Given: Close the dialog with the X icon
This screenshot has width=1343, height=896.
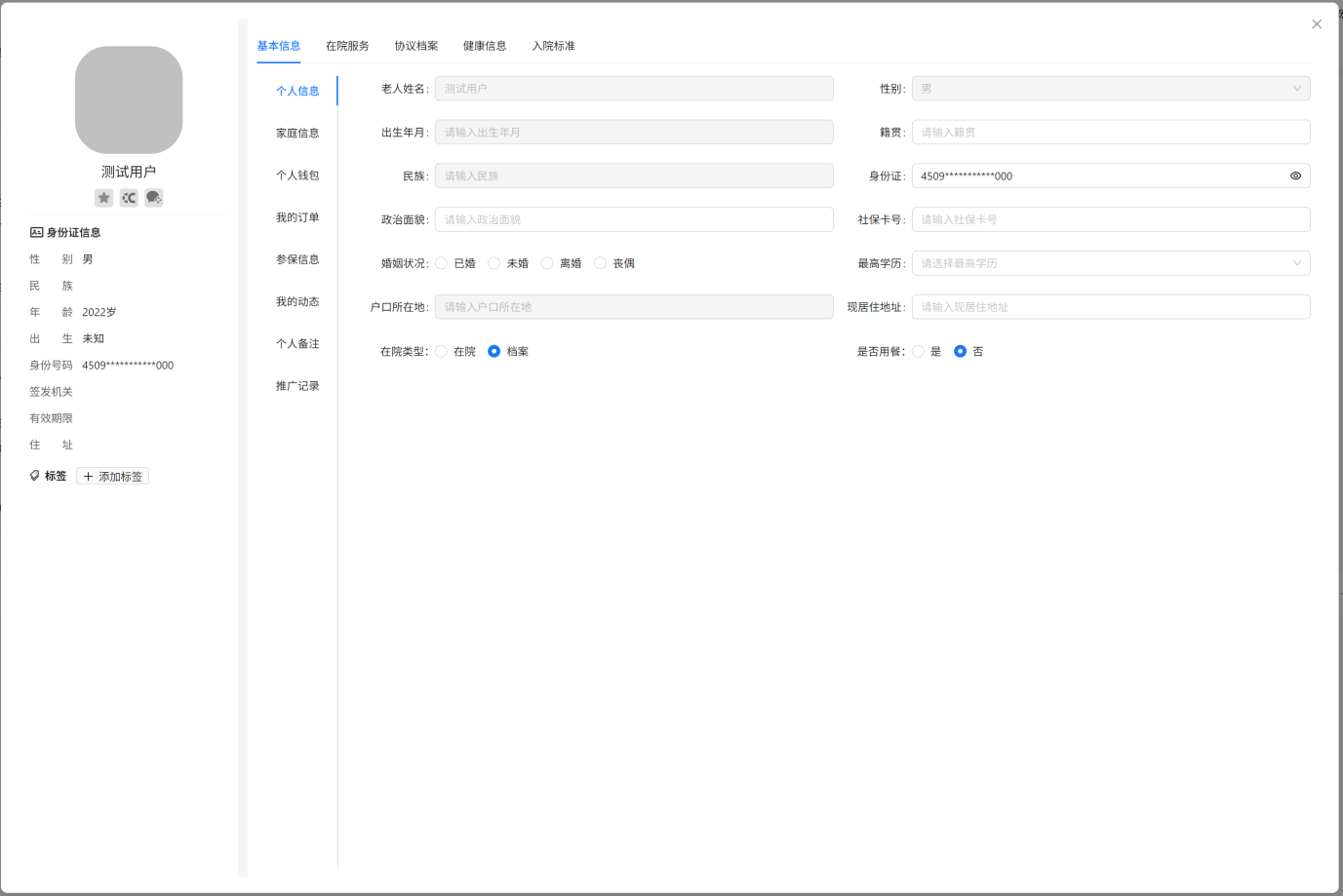Looking at the screenshot, I should point(1317,24).
